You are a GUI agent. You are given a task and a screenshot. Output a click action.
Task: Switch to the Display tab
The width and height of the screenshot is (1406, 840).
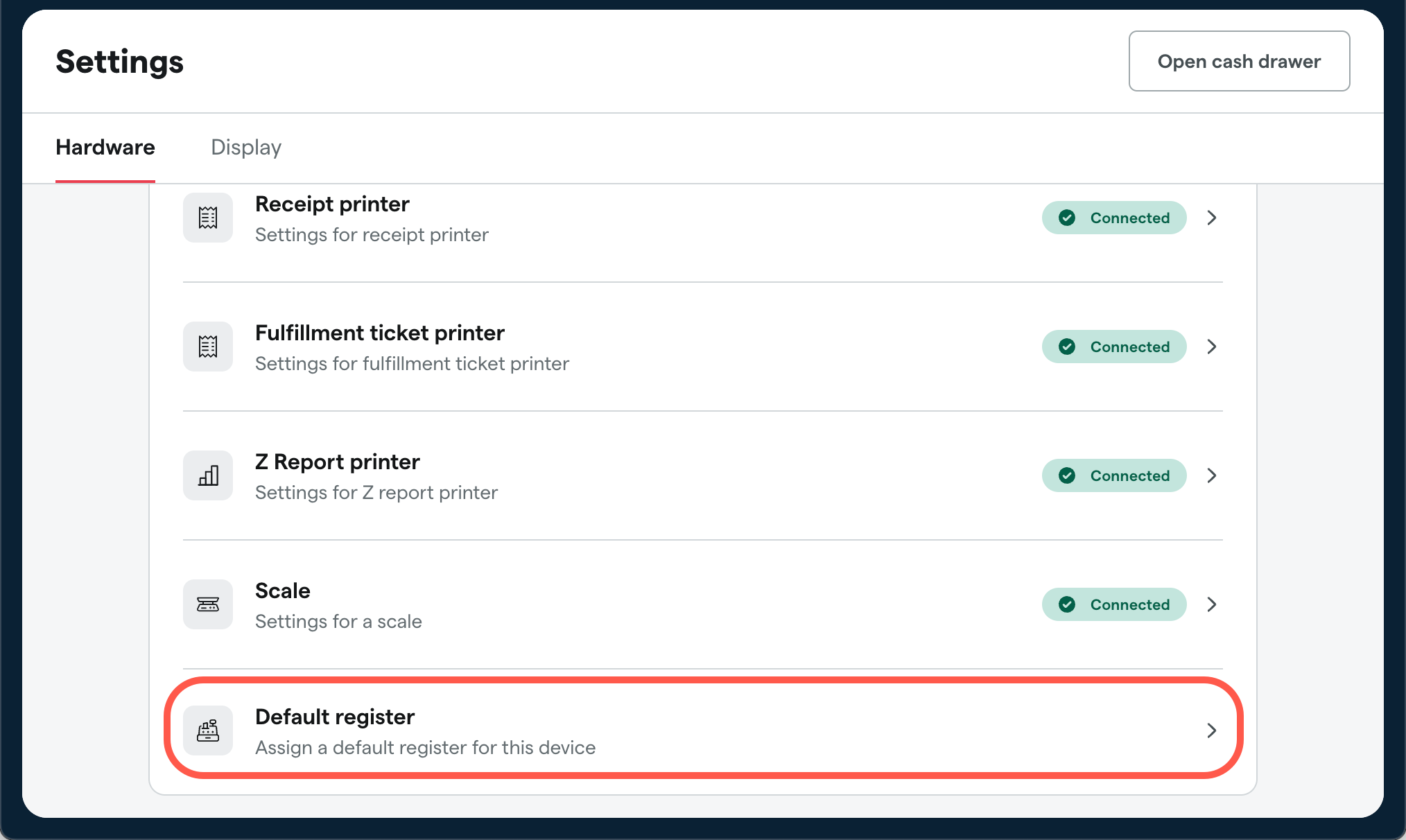pos(246,147)
